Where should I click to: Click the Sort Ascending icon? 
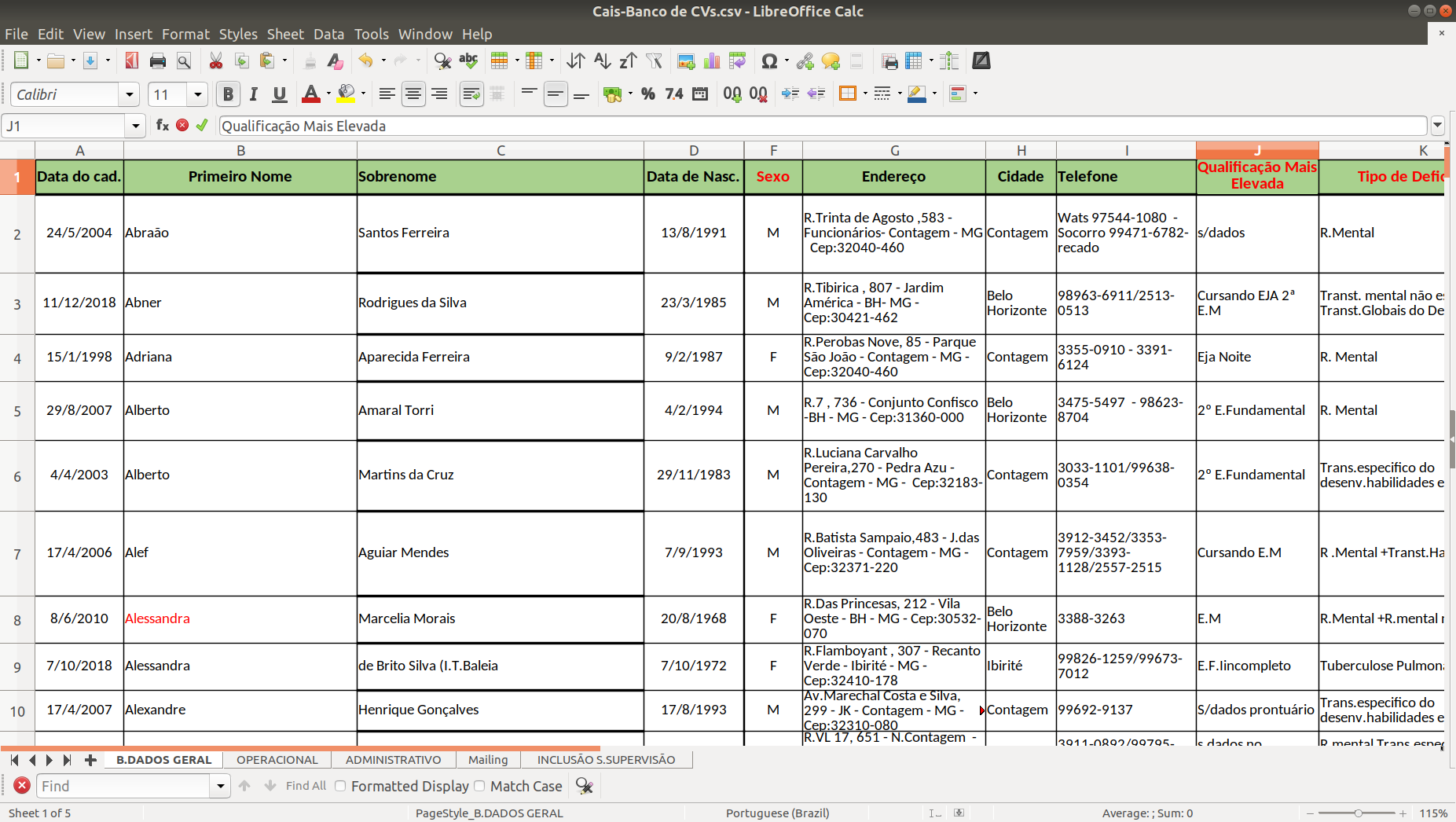[x=602, y=61]
